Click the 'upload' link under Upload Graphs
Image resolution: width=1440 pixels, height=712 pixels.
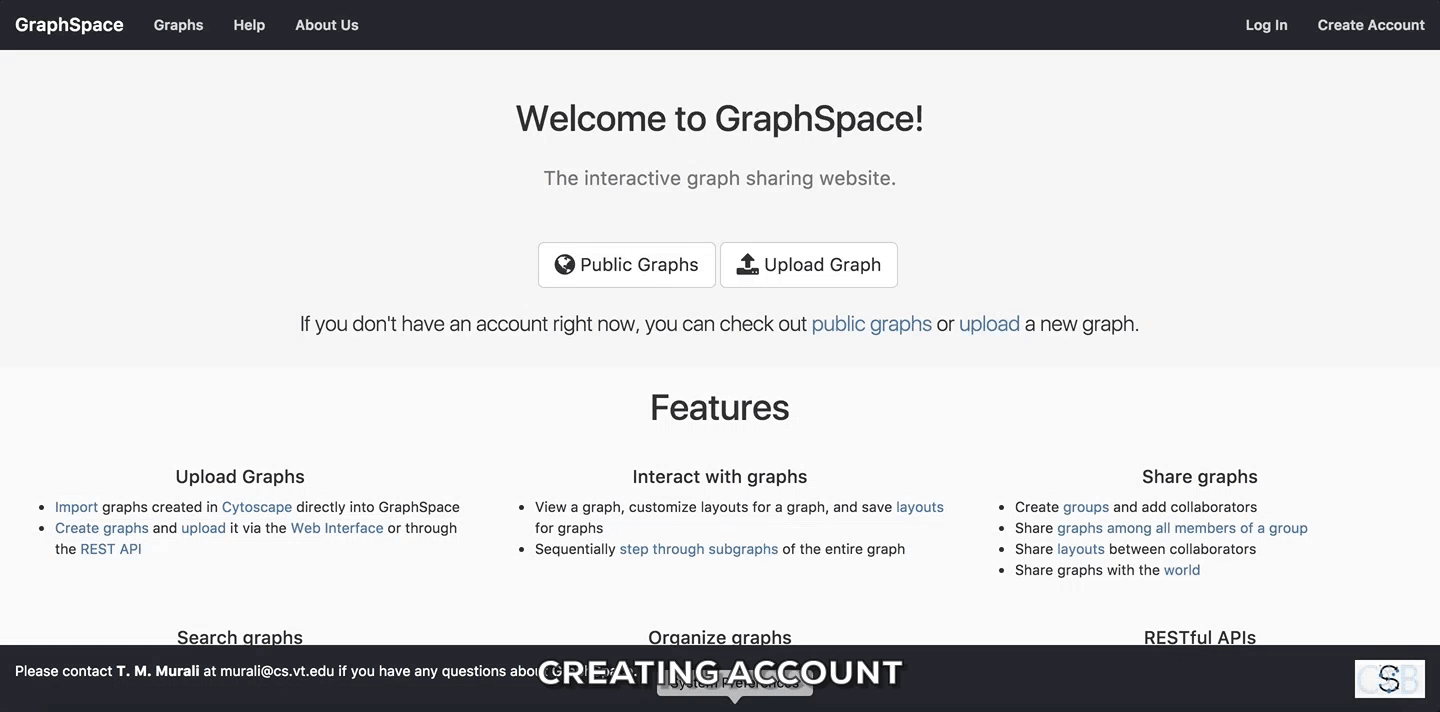click(x=203, y=528)
